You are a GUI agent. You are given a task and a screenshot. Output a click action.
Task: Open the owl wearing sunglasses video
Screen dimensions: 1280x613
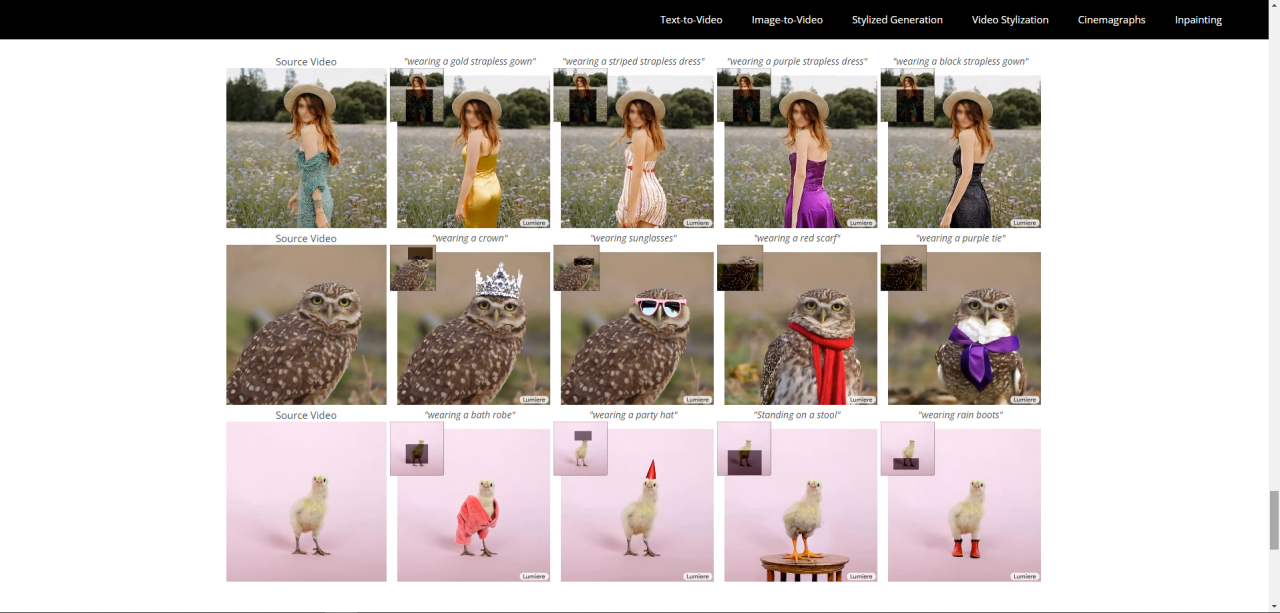[x=634, y=325]
